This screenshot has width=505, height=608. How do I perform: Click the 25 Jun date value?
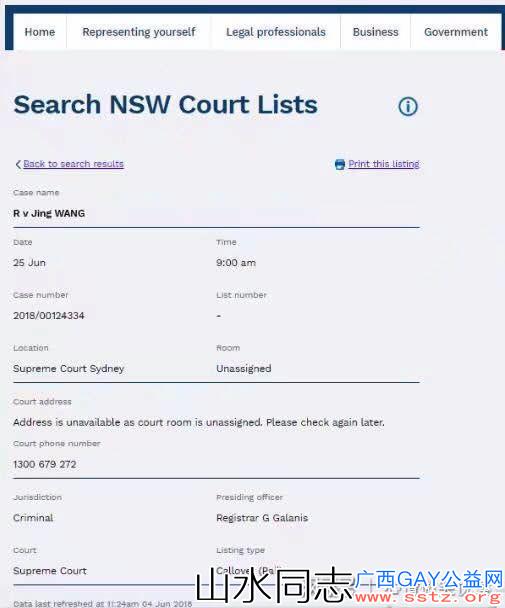pyautogui.click(x=29, y=263)
